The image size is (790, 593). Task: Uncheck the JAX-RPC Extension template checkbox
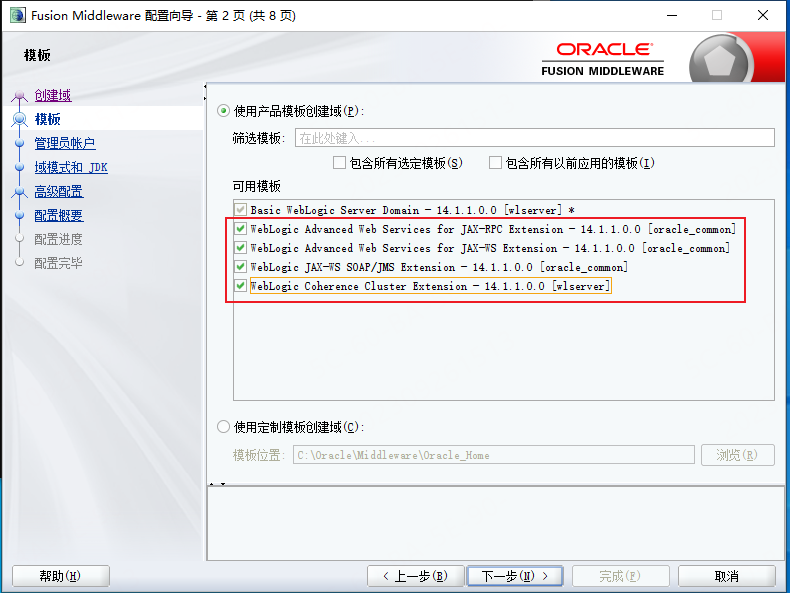[x=241, y=229]
